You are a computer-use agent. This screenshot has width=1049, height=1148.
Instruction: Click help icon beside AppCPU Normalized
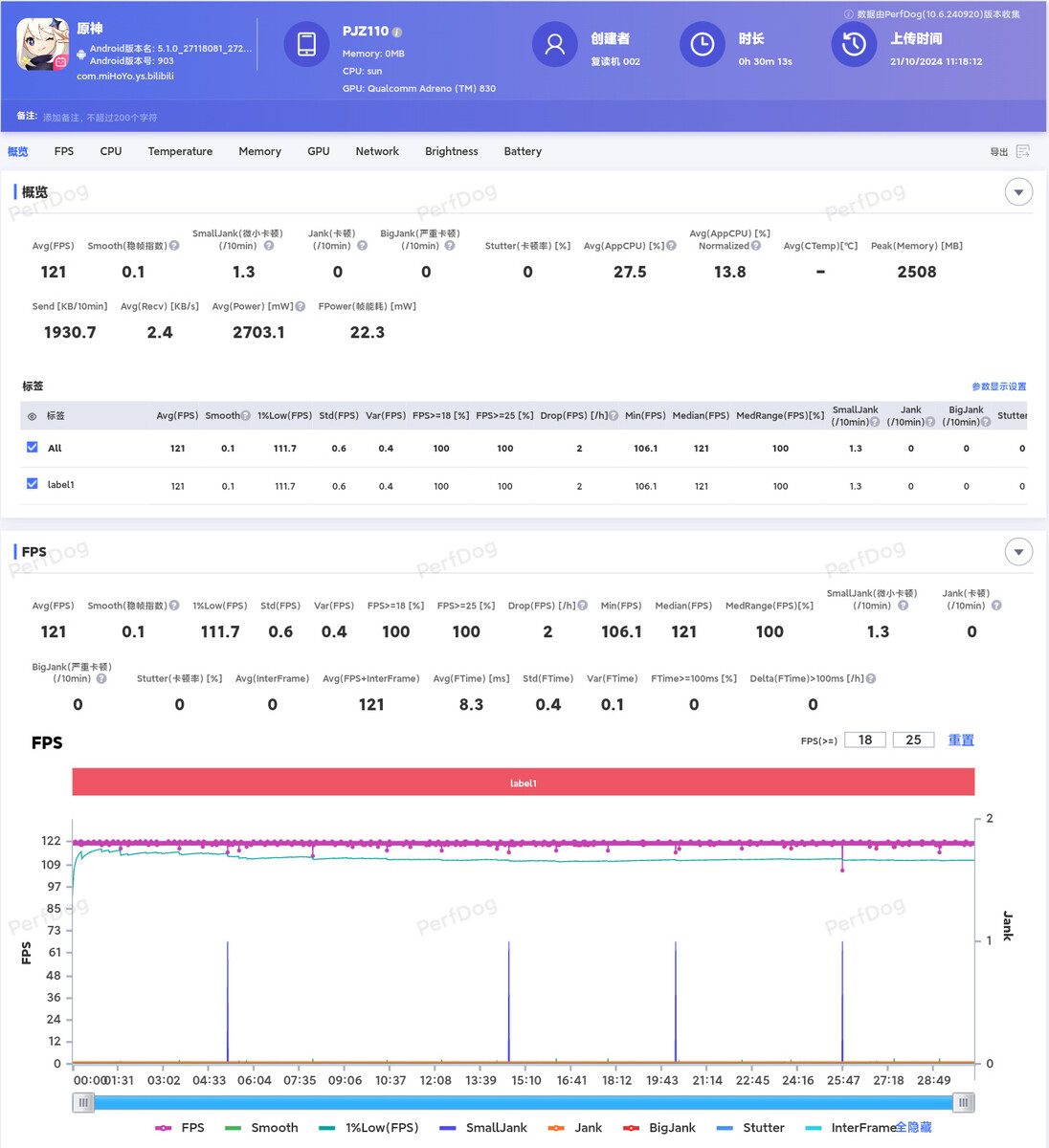(756, 246)
